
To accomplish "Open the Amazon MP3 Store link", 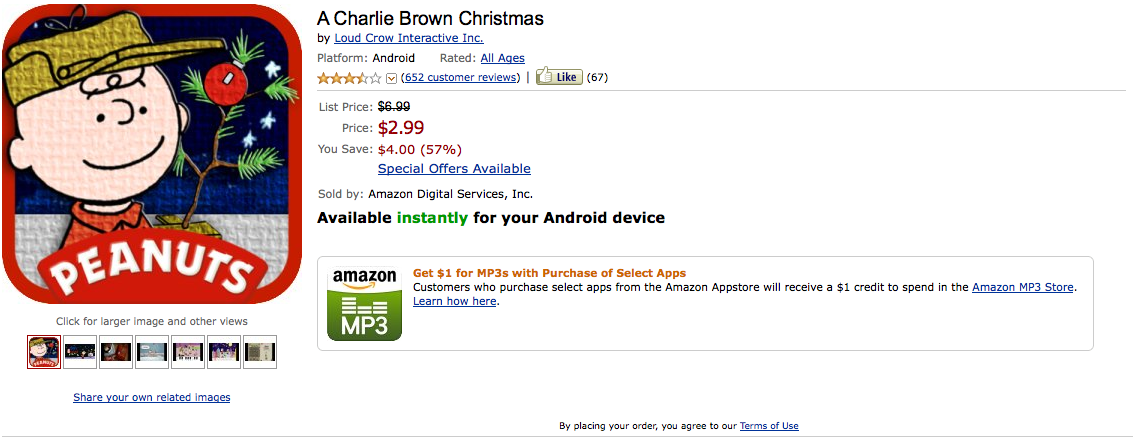I will tap(1023, 287).
